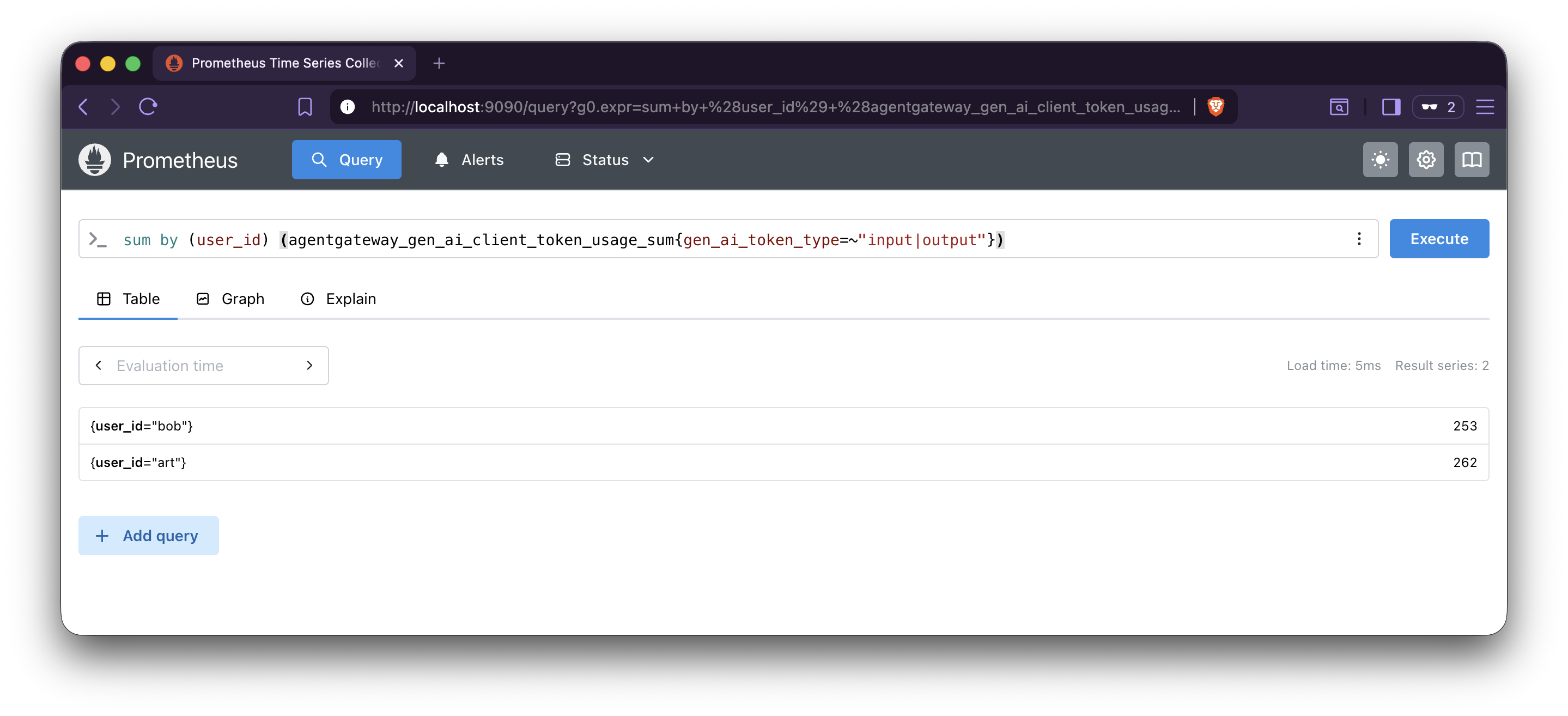Screen dimensions: 1568x716
Task: Select the {user_id="art"} result row
Action: (x=784, y=463)
